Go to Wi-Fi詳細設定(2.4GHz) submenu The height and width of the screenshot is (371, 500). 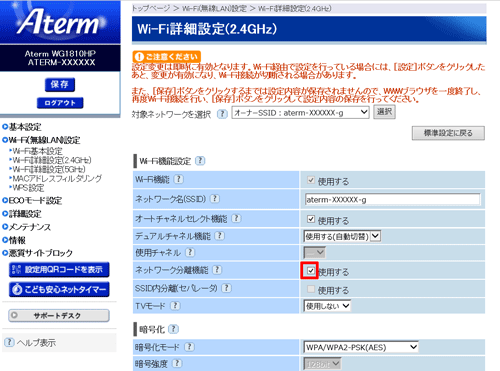pos(52,160)
